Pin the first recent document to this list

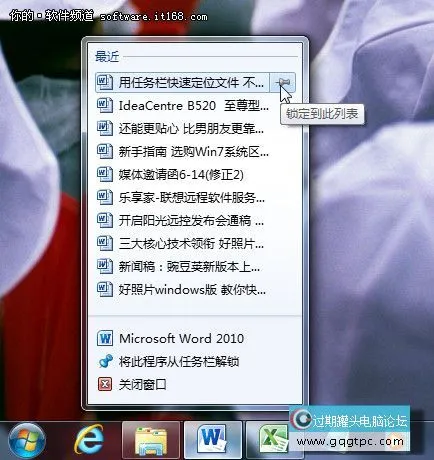[x=283, y=82]
